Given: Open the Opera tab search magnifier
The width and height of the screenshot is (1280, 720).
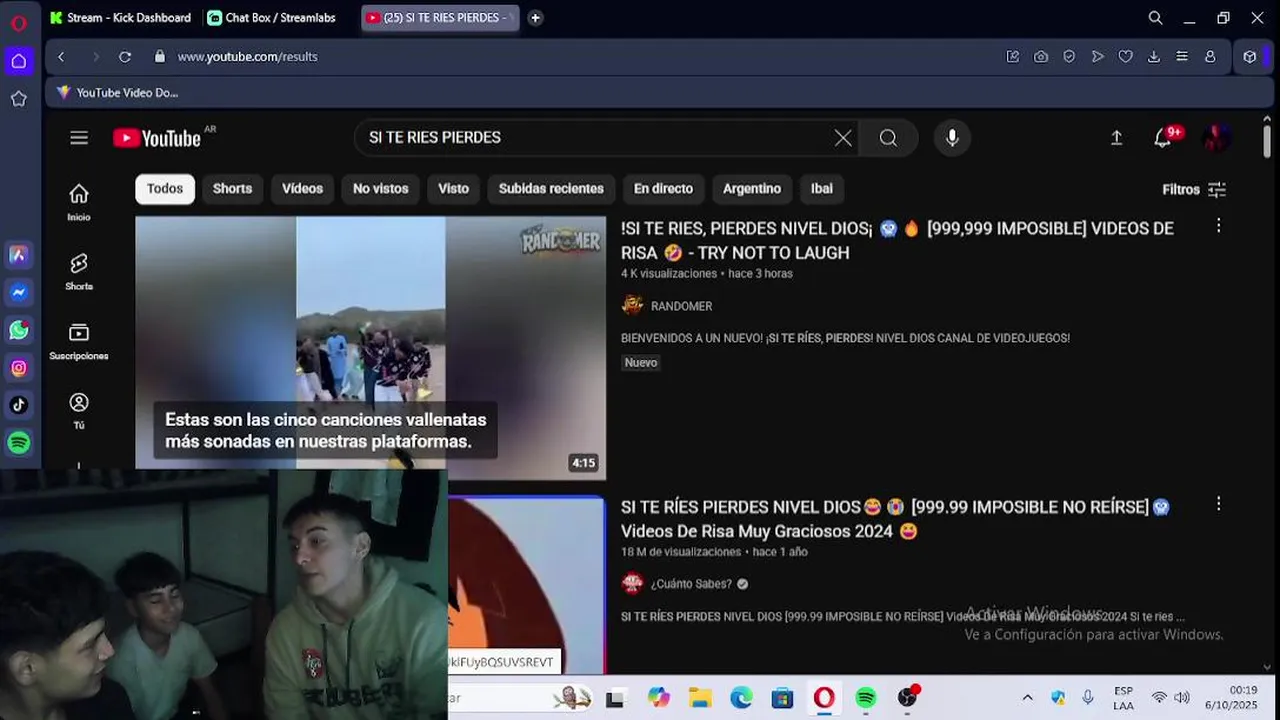Looking at the screenshot, I should tap(1155, 18).
